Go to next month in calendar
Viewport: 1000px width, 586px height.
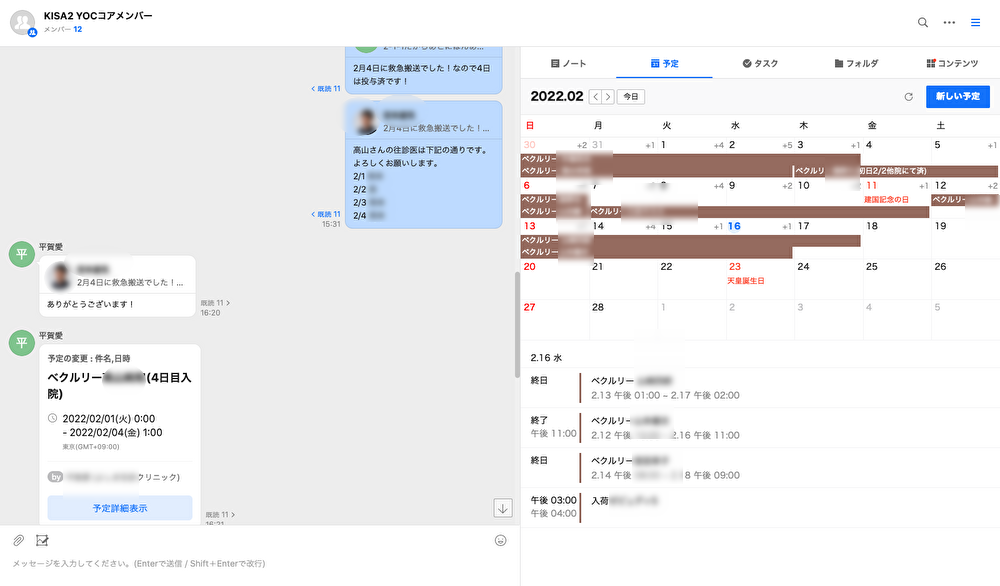pyautogui.click(x=608, y=97)
